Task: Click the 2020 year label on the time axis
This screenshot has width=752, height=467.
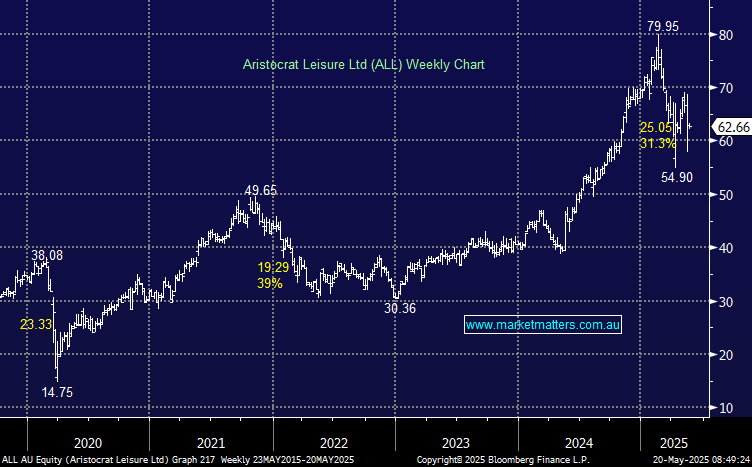Action: pos(88,443)
